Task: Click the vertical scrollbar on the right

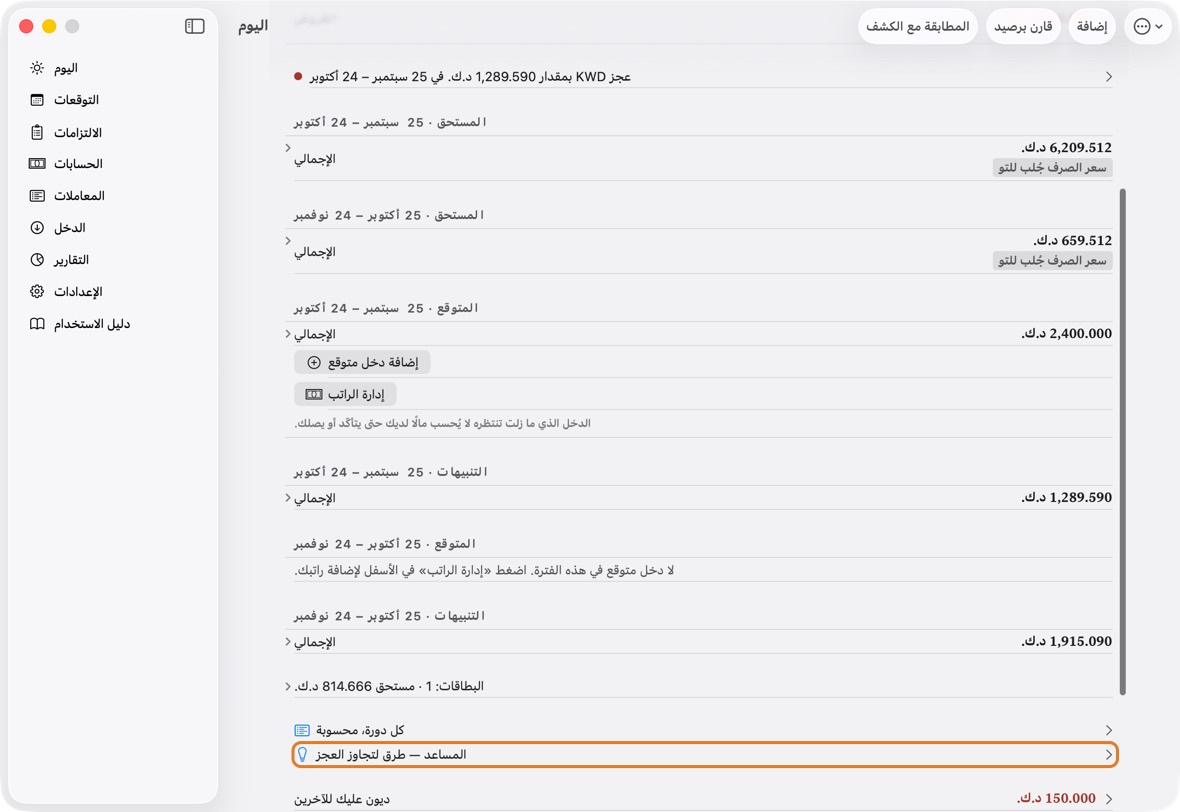Action: tap(1122, 442)
